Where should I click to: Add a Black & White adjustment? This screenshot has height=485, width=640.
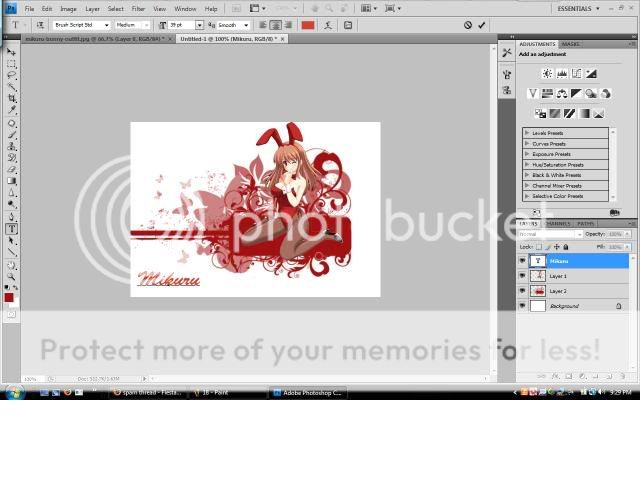pyautogui.click(x=576, y=93)
